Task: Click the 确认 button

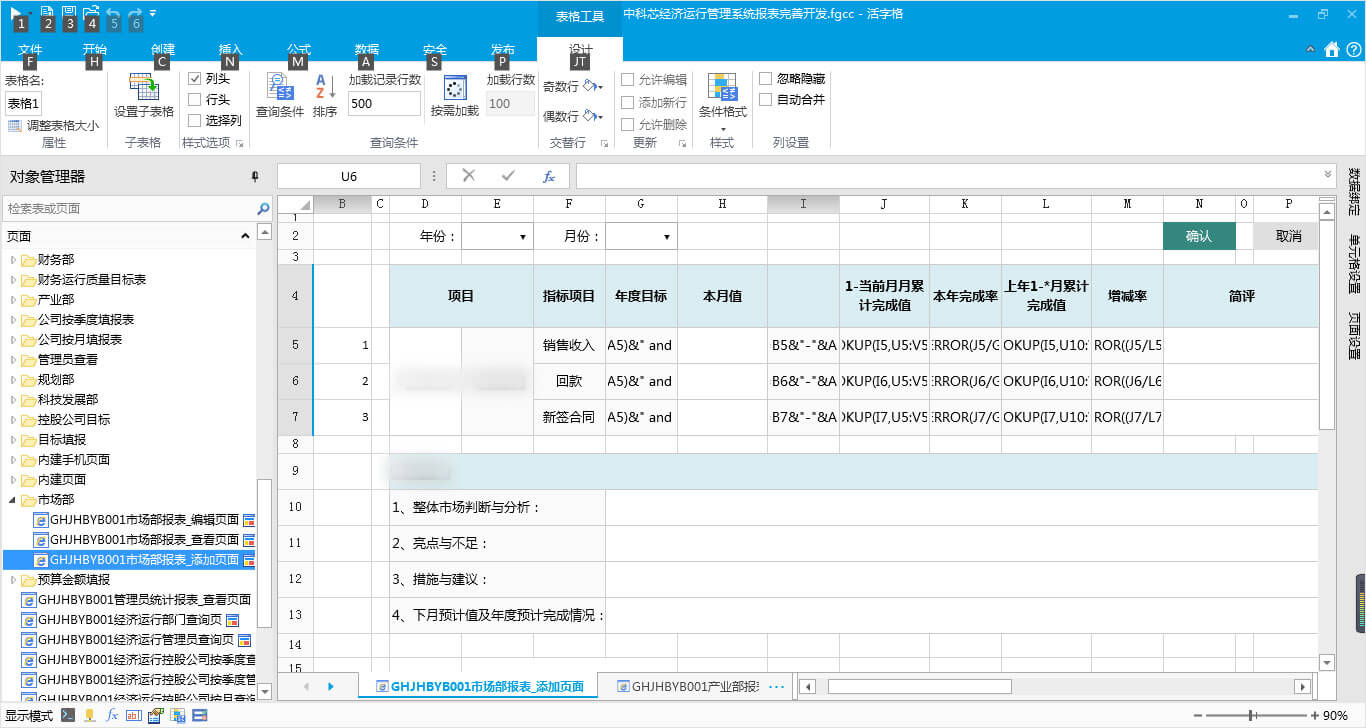Action: pos(1199,236)
